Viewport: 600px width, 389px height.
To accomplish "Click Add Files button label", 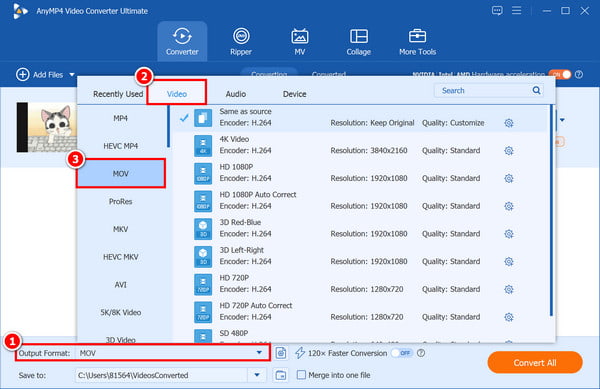I will (48, 75).
